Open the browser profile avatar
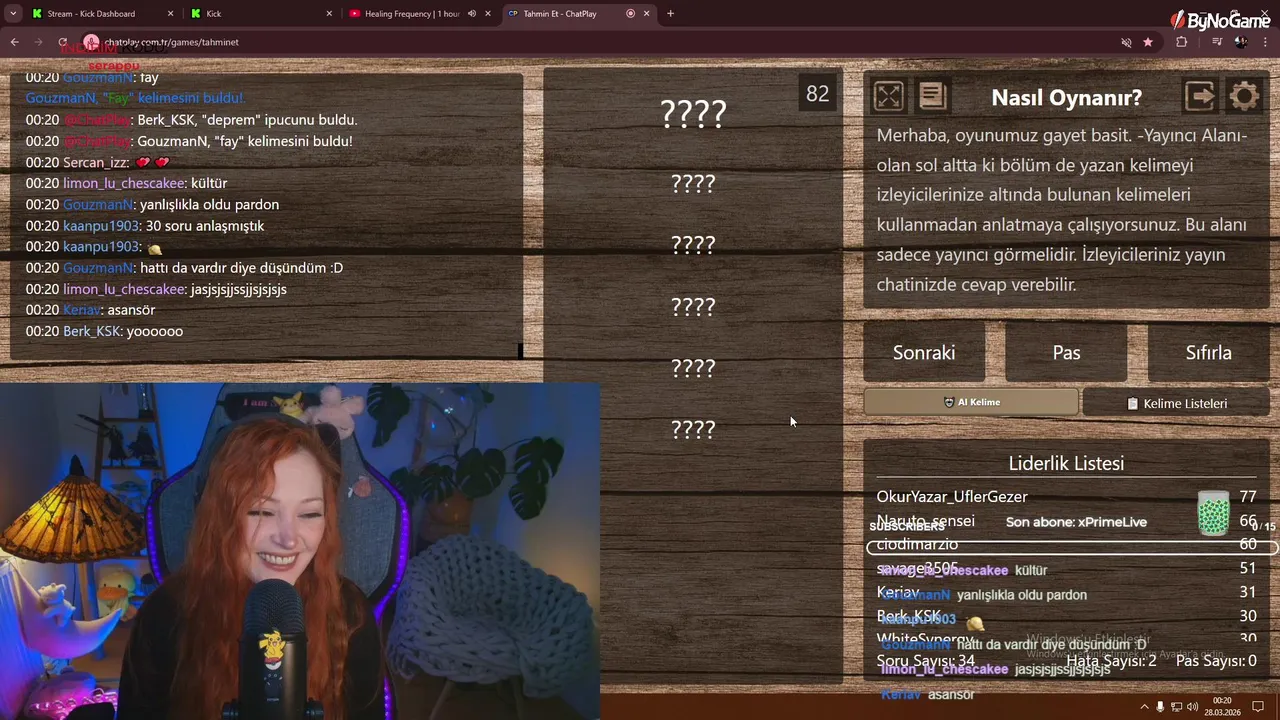1280x720 pixels. [1241, 42]
